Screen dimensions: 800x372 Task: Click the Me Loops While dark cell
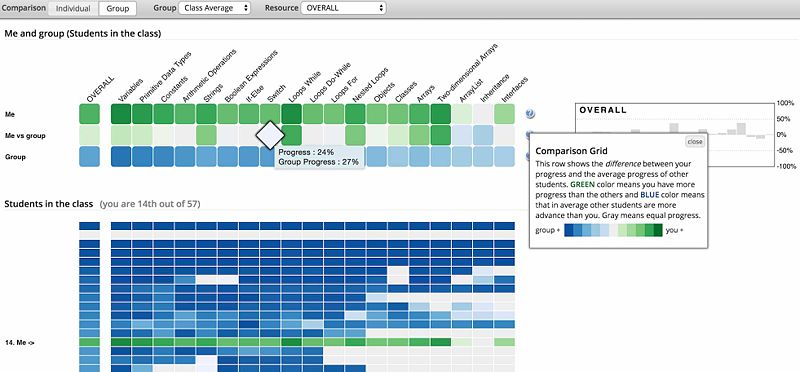(291, 114)
